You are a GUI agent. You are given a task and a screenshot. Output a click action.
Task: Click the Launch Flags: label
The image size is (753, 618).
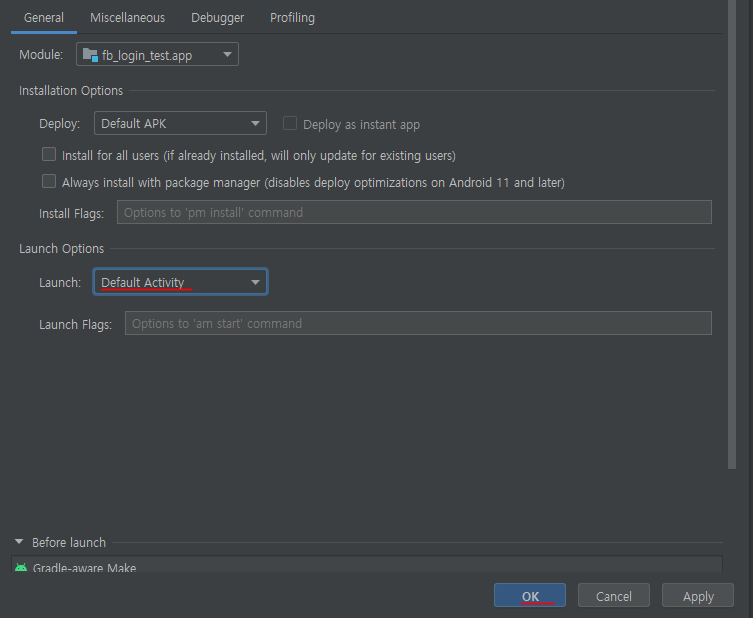[75, 325]
